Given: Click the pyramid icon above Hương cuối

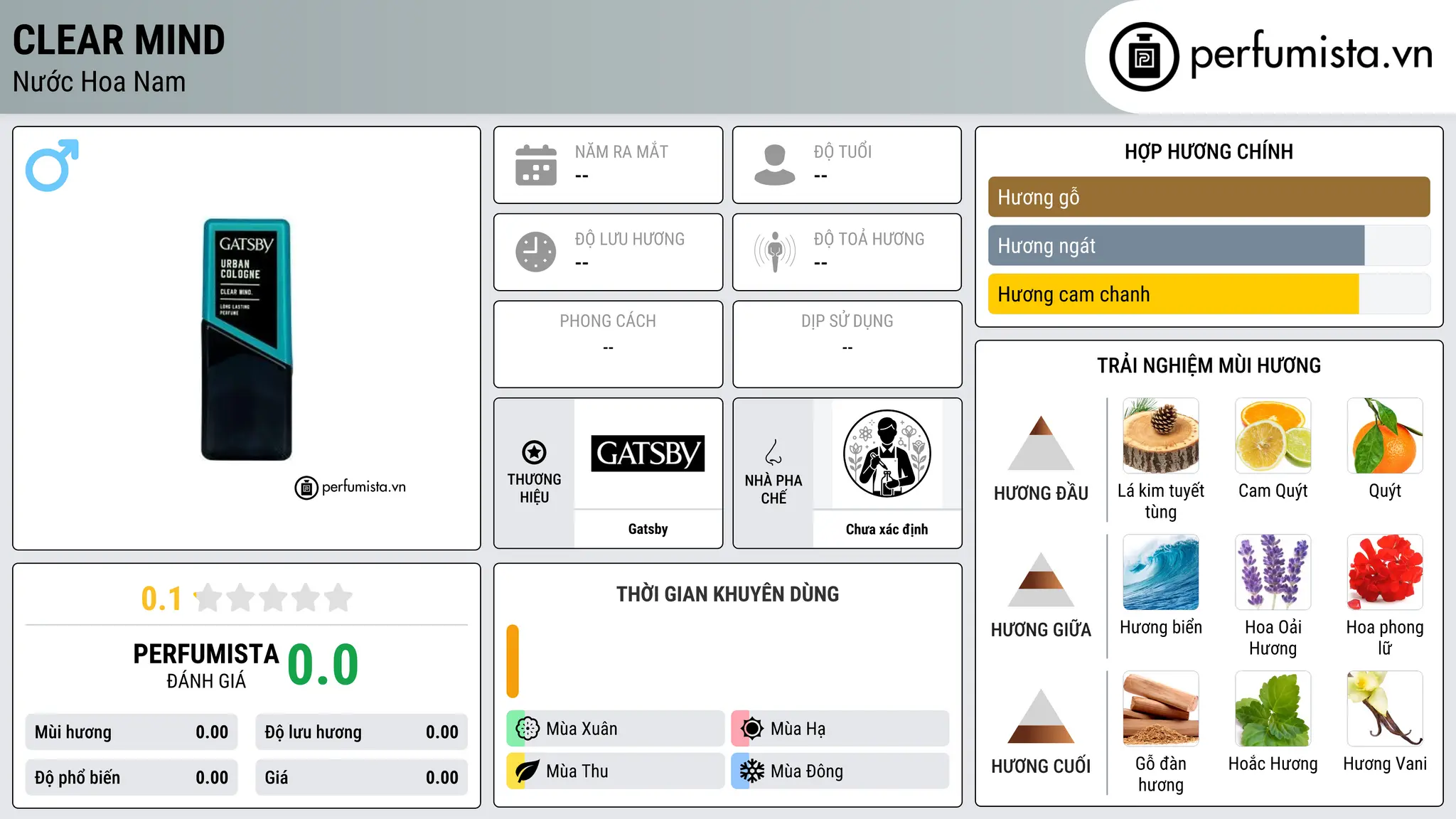Looking at the screenshot, I should pos(1041,715).
